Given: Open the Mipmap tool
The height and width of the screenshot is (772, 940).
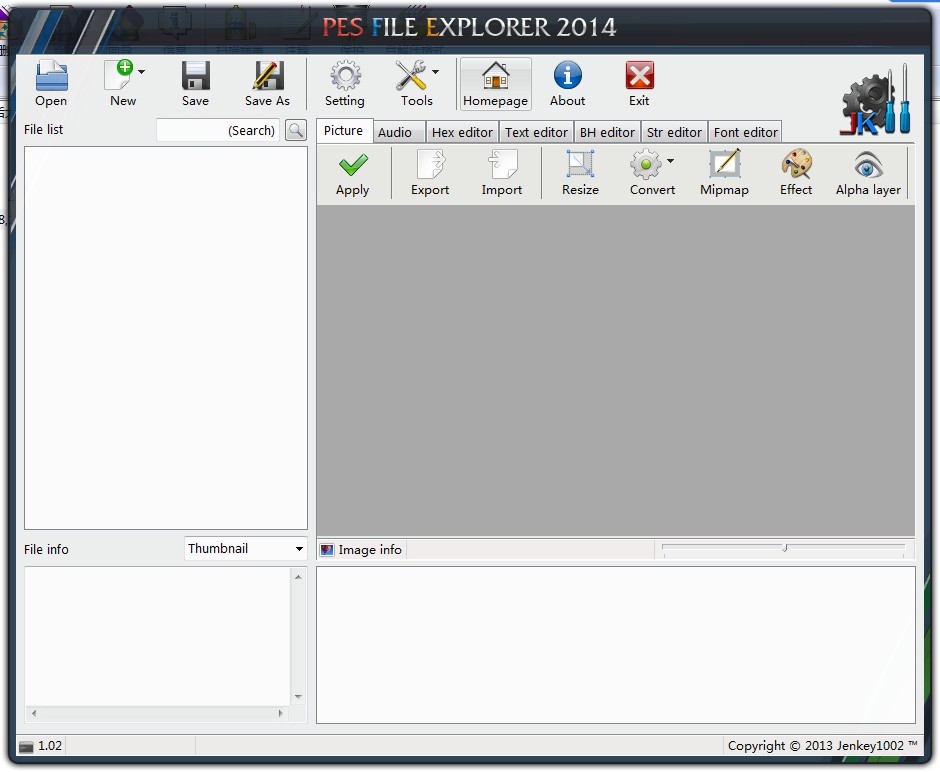Looking at the screenshot, I should [724, 173].
